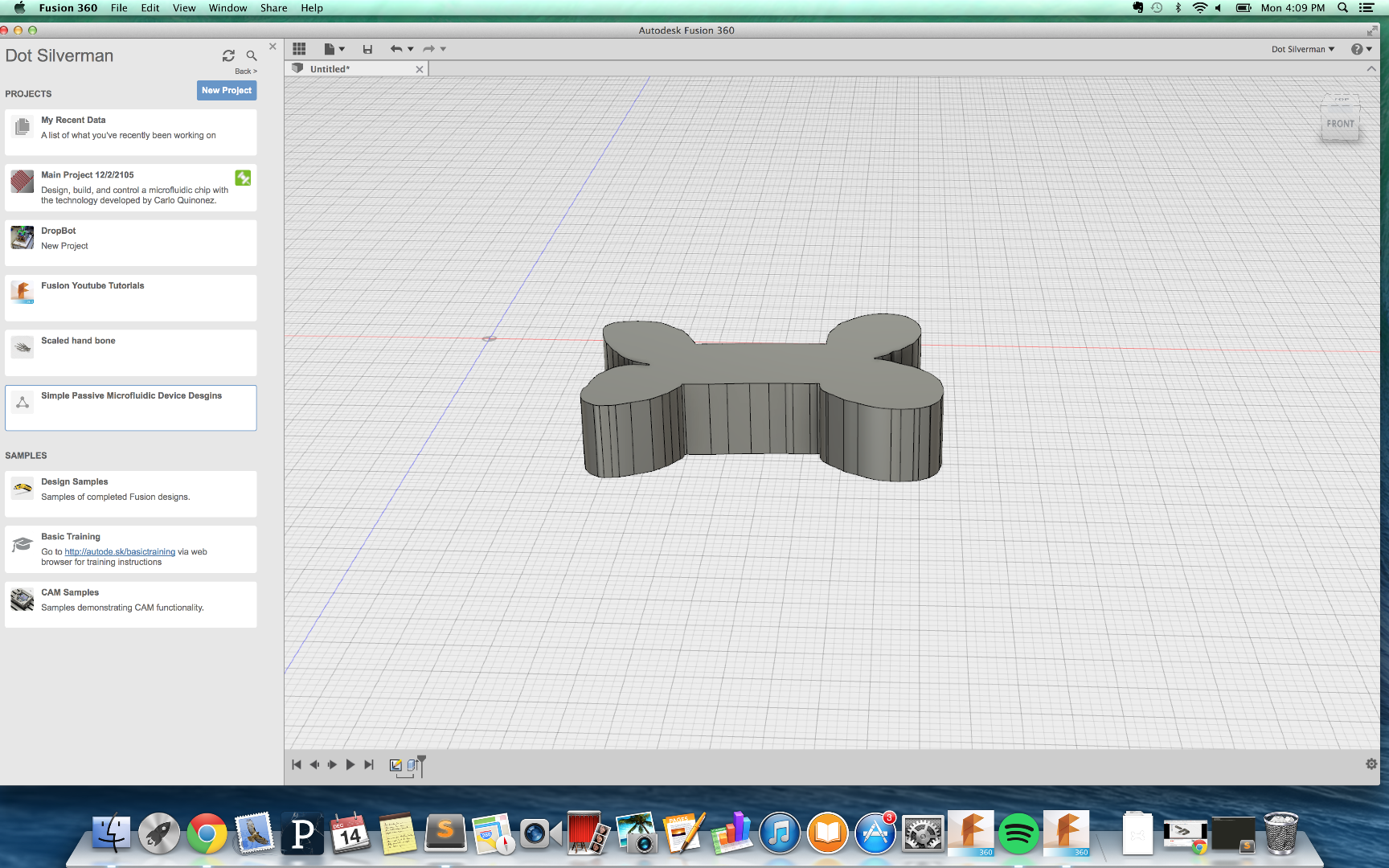Collapse the toolbar with the chevron
Image resolution: width=1389 pixels, height=868 pixels.
(1371, 69)
